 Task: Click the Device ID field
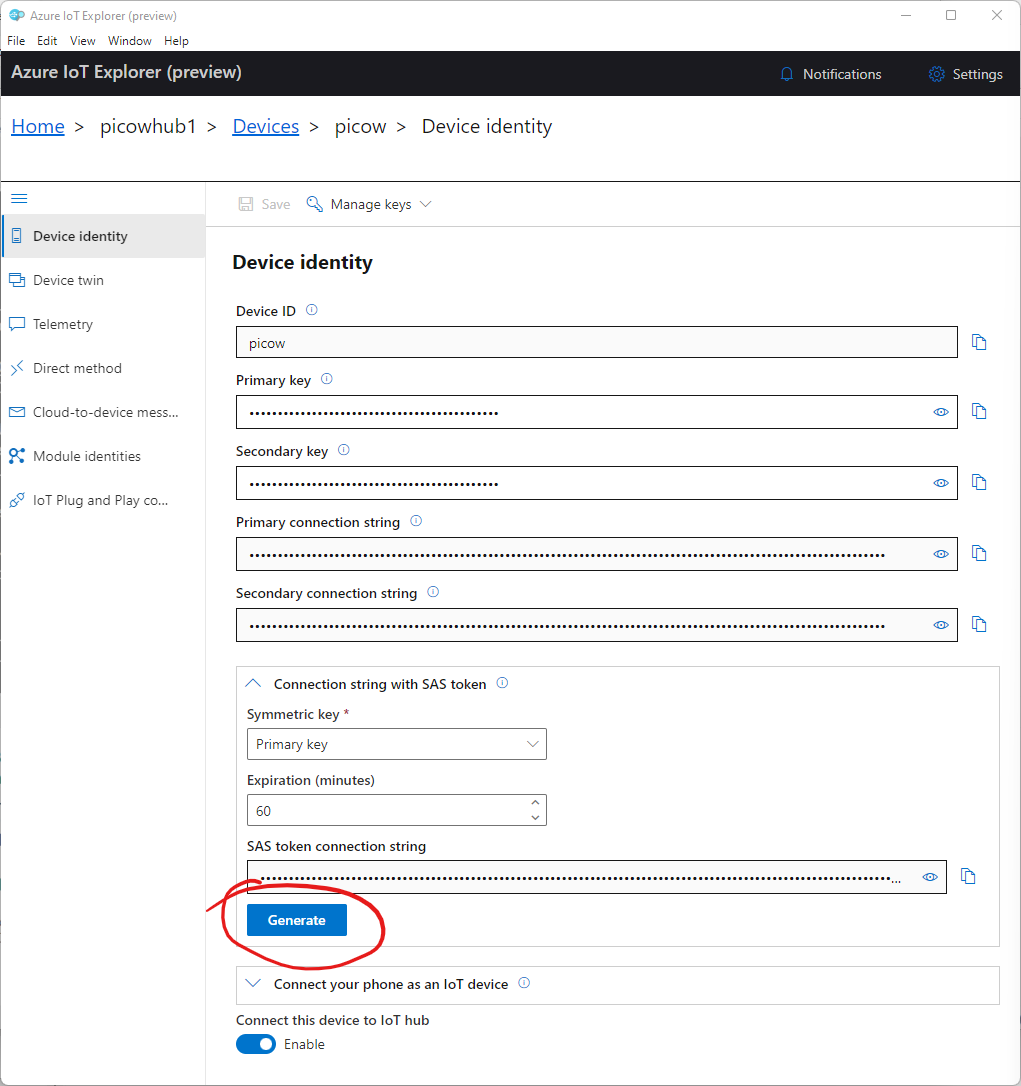click(596, 342)
